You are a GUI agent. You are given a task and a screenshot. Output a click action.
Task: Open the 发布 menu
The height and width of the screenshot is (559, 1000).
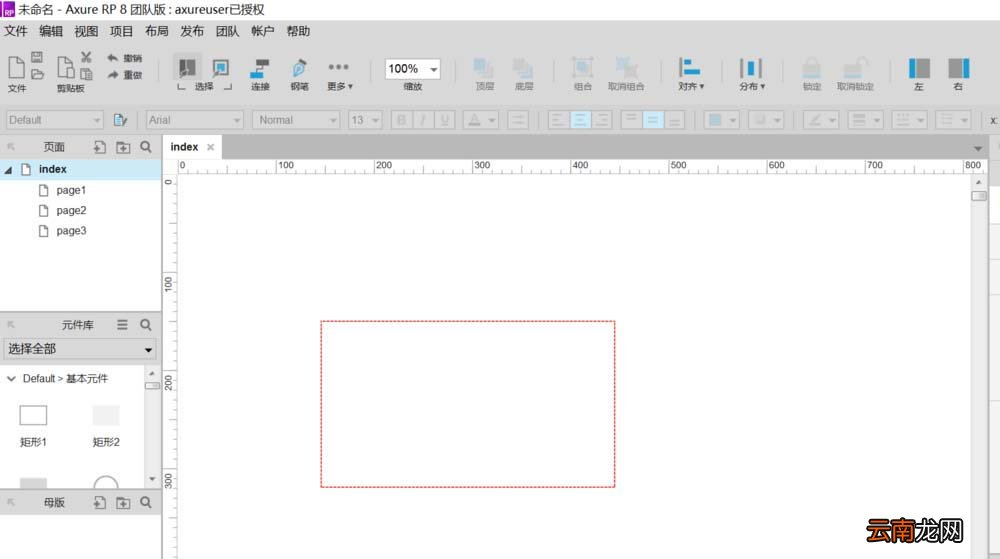[x=192, y=31]
